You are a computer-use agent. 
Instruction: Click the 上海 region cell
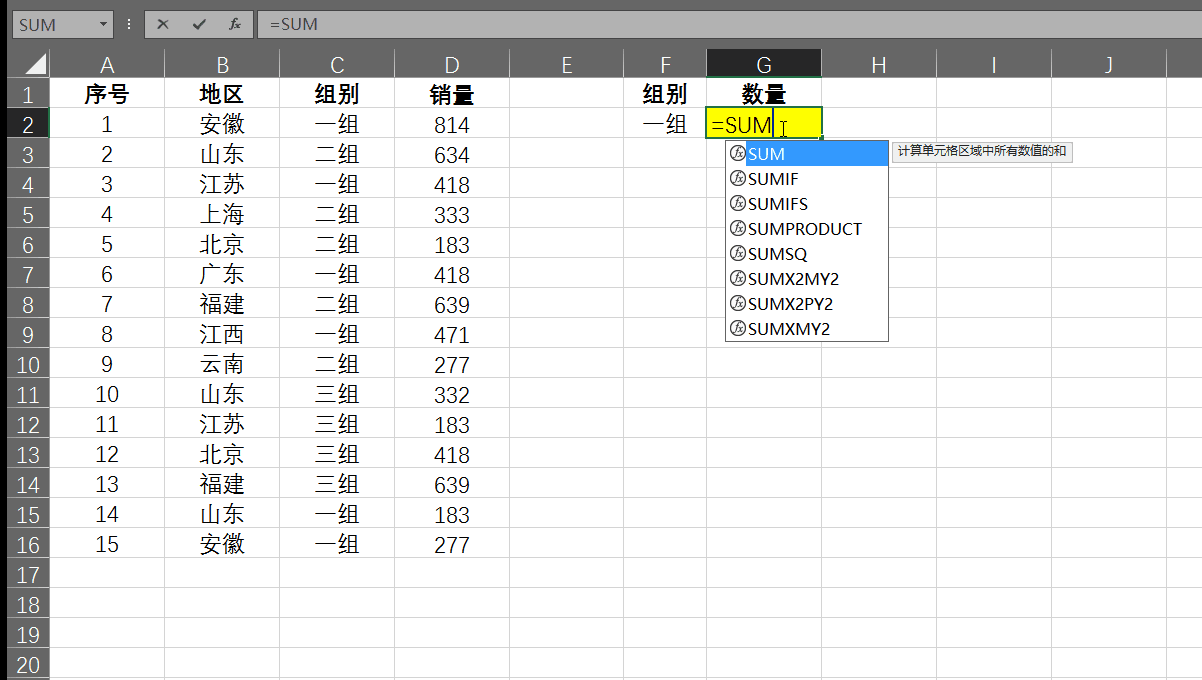tap(222, 215)
